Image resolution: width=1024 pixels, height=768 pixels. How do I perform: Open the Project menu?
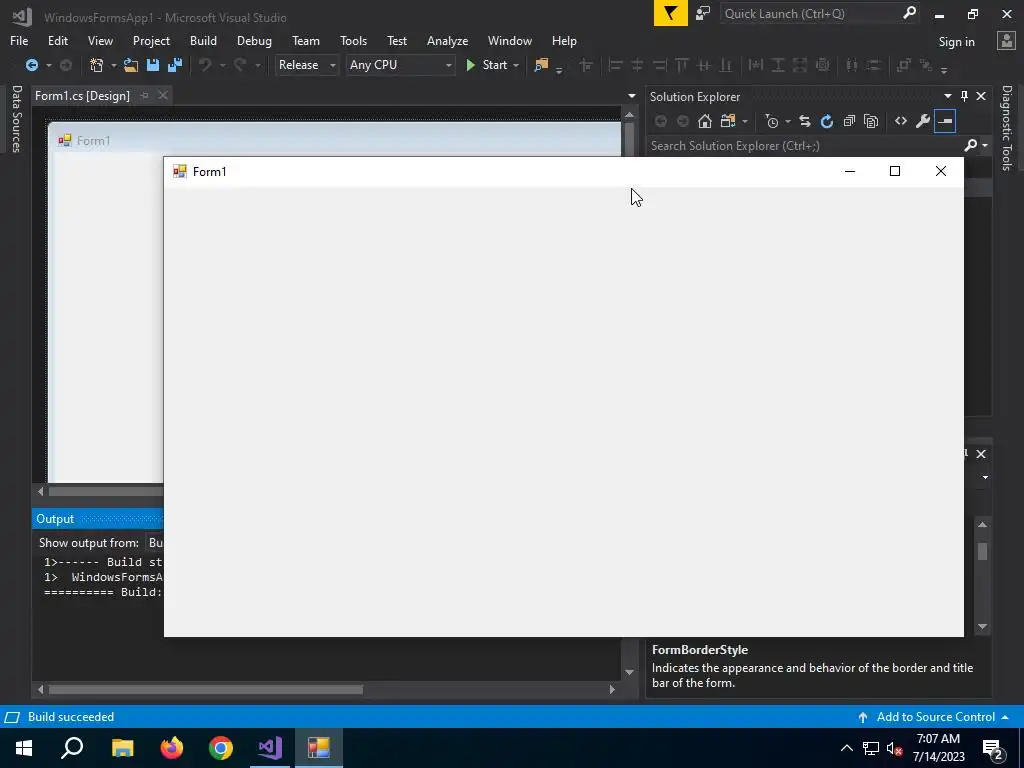pyautogui.click(x=151, y=40)
